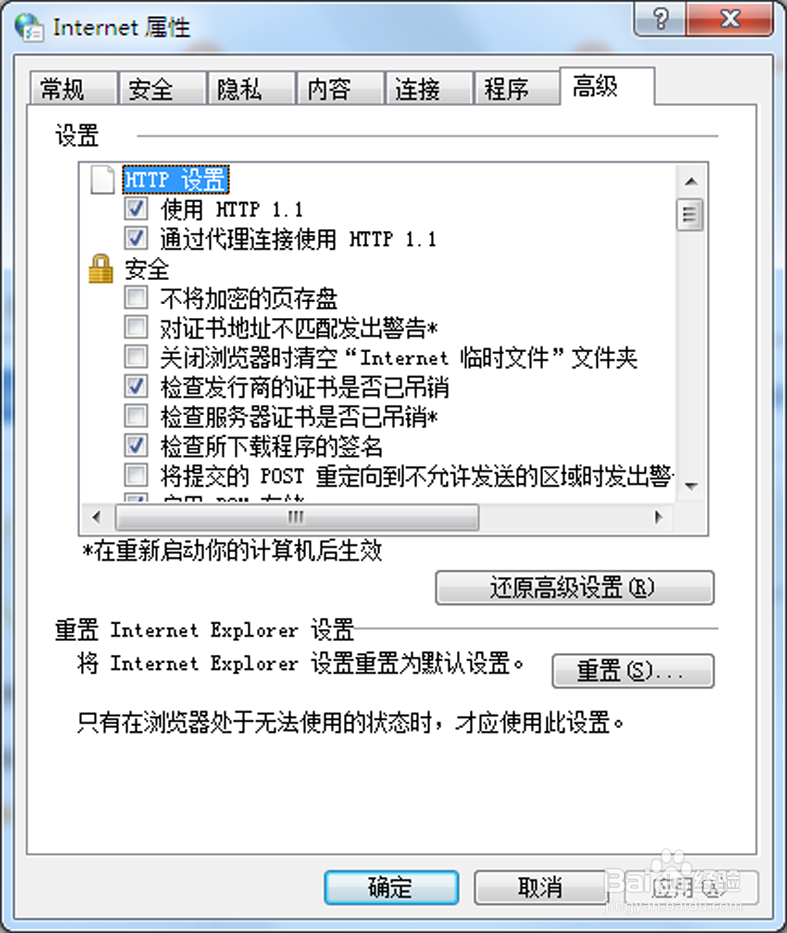Viewport: 787px width, 933px height.
Task: Click the 重置(S)... button
Action: [x=632, y=671]
